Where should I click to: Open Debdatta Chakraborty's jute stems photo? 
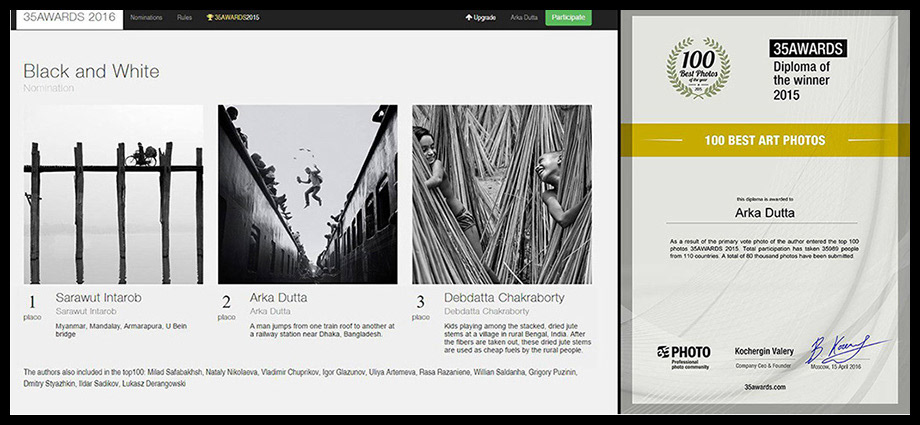tap(502, 194)
